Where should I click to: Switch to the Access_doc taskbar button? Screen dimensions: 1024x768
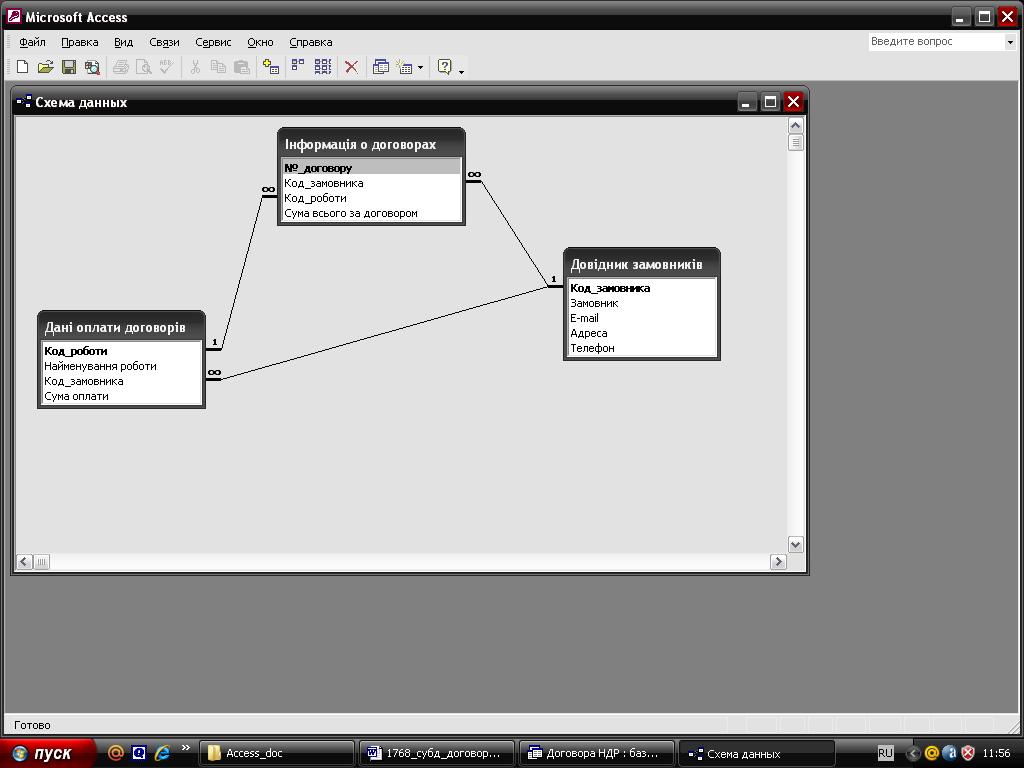[x=277, y=753]
